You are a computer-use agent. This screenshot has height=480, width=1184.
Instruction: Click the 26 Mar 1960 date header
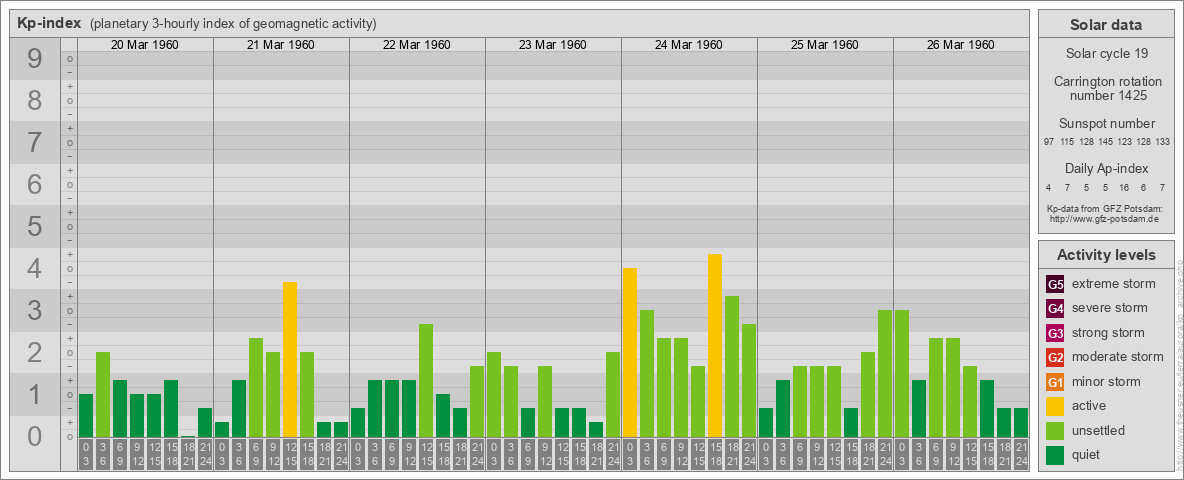[960, 45]
